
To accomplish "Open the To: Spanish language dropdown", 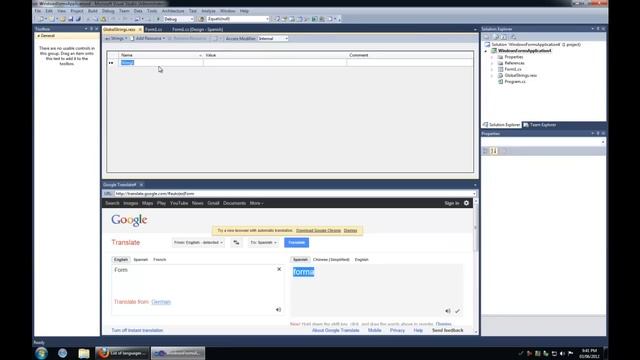I will coord(263,242).
